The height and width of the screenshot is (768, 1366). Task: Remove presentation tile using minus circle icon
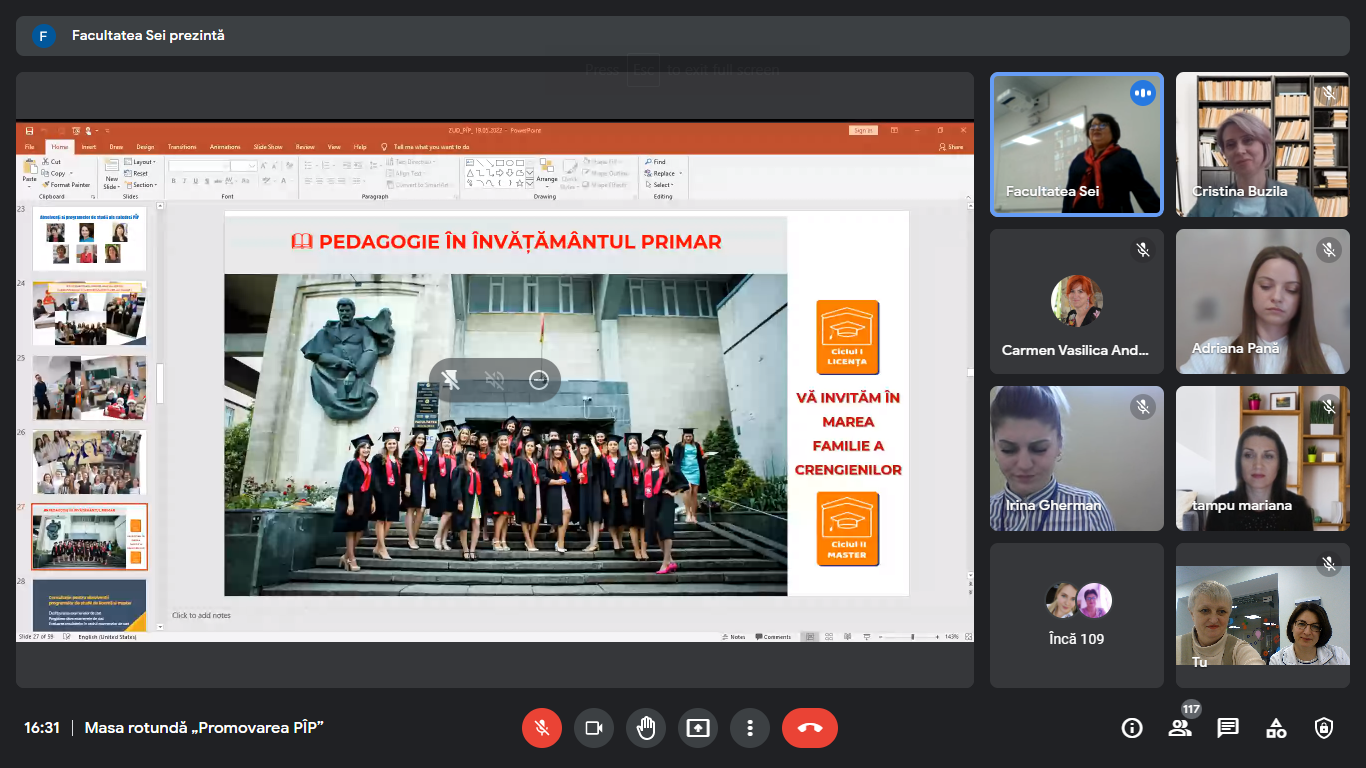click(539, 380)
